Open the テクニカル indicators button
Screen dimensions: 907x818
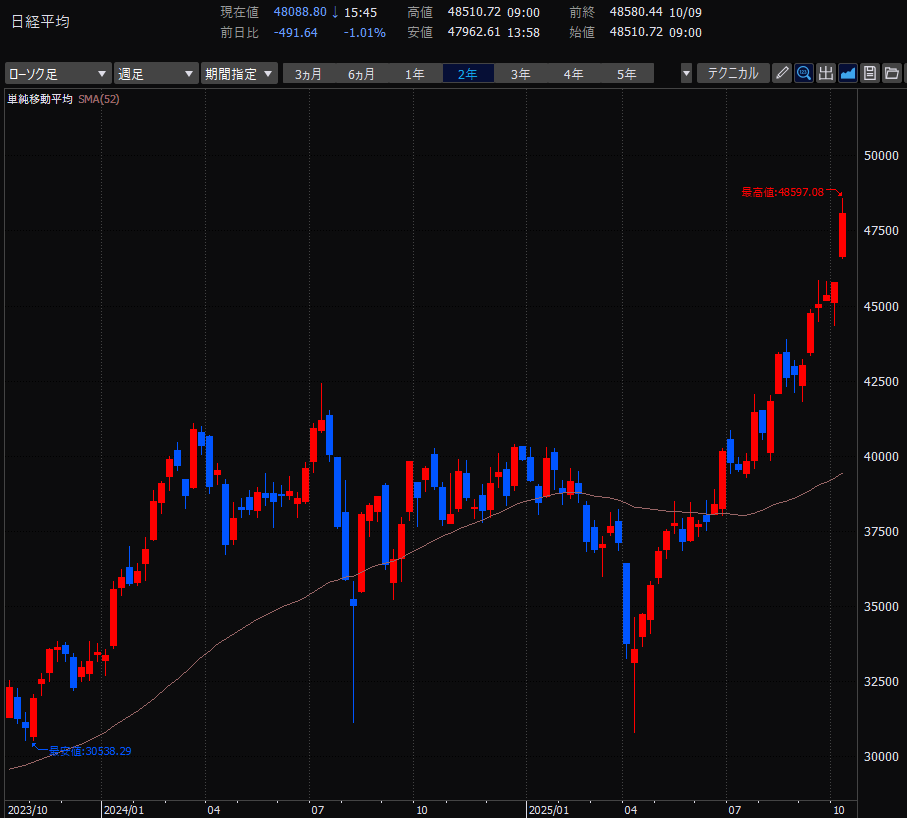click(x=733, y=73)
